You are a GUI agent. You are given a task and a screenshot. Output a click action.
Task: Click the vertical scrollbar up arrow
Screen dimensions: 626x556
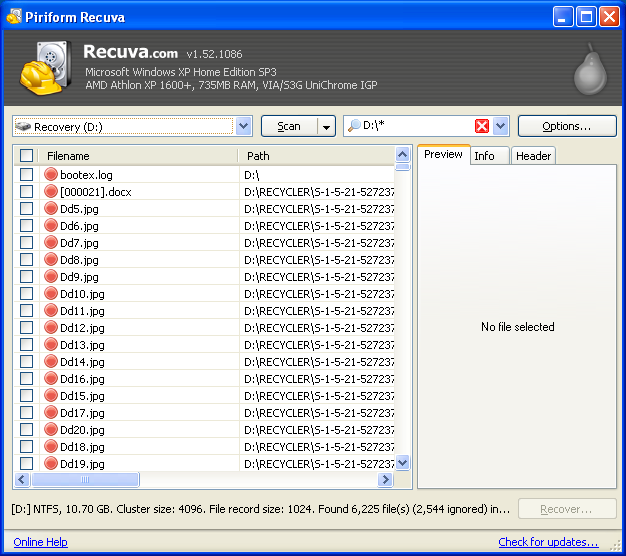(403, 154)
